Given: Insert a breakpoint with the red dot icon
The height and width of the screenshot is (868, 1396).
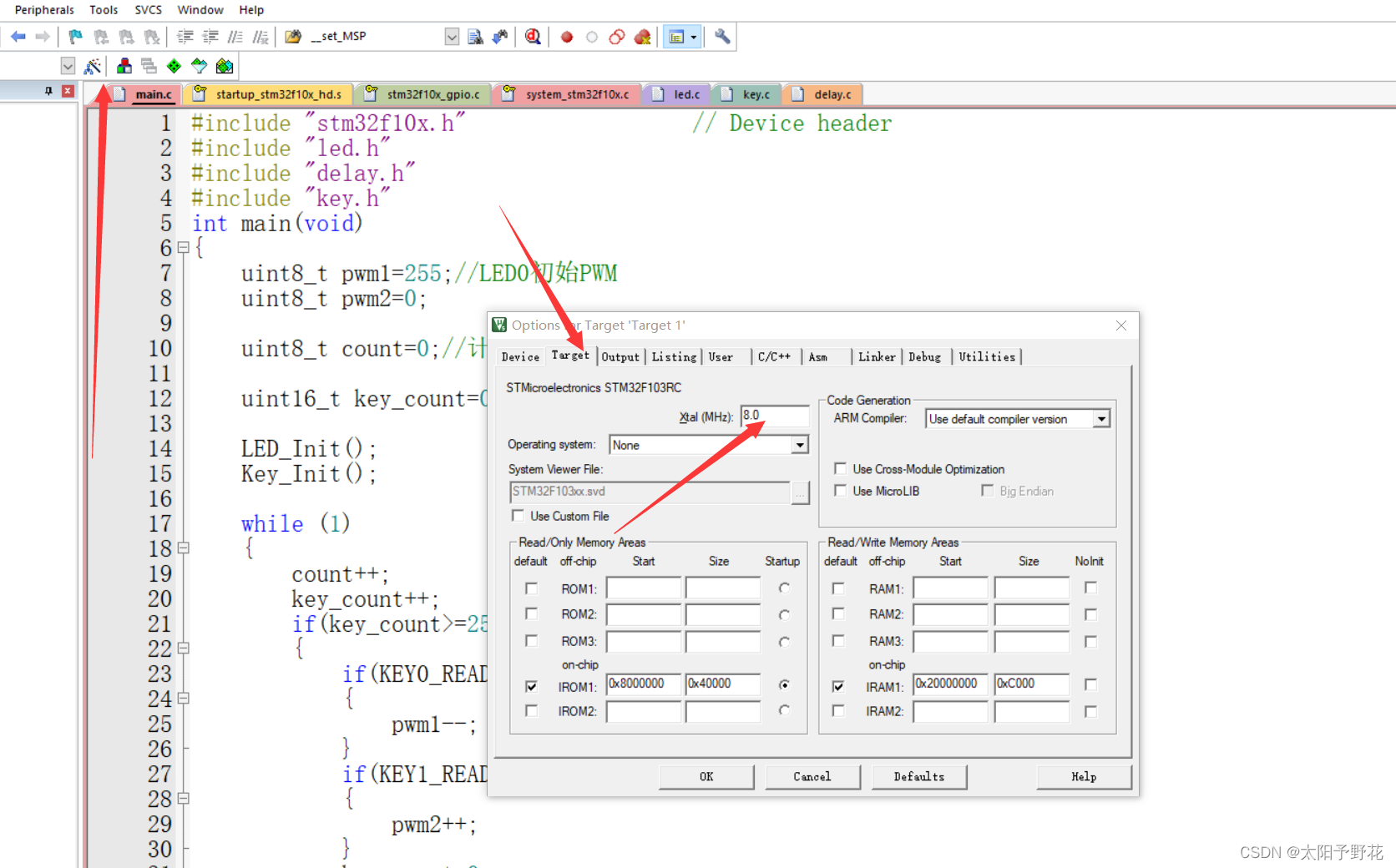Looking at the screenshot, I should (x=567, y=37).
